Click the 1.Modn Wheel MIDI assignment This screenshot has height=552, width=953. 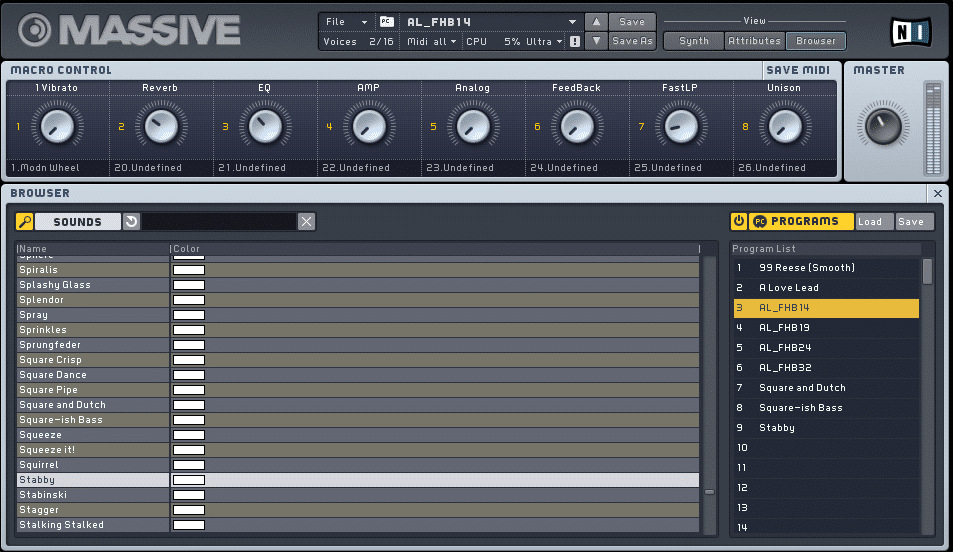pos(58,168)
